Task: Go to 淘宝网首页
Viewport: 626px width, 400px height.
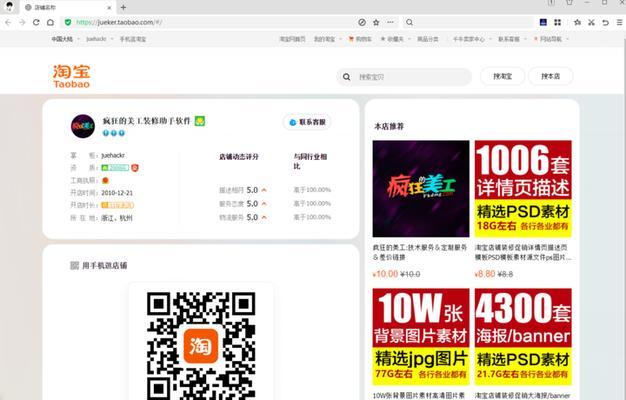Action: coord(292,39)
